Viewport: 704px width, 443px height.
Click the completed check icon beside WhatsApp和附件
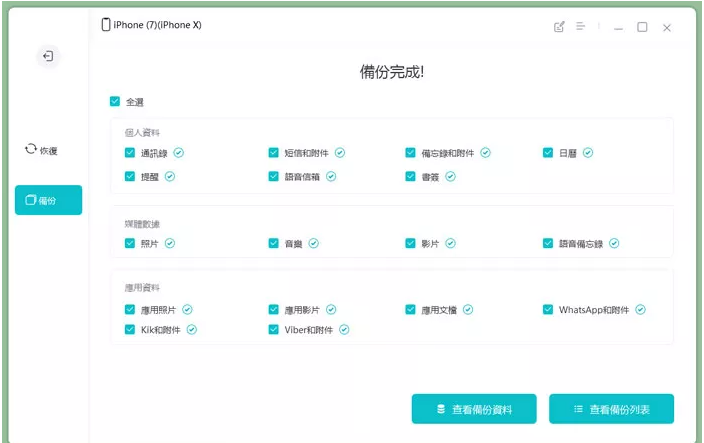(x=641, y=310)
